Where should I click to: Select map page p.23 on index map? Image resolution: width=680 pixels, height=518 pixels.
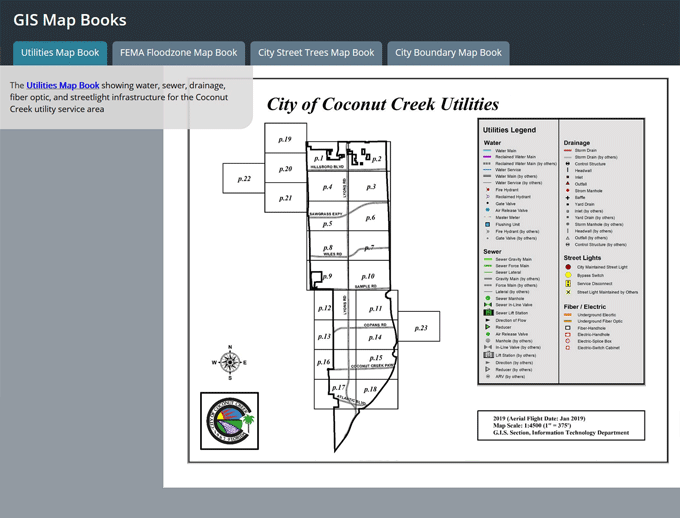[x=420, y=328]
